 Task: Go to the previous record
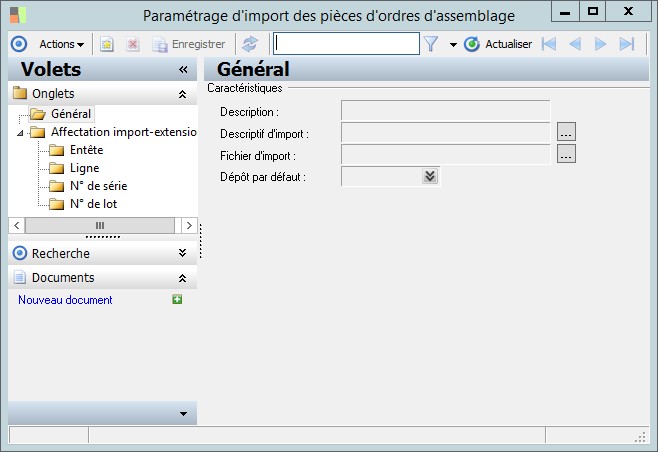point(575,44)
